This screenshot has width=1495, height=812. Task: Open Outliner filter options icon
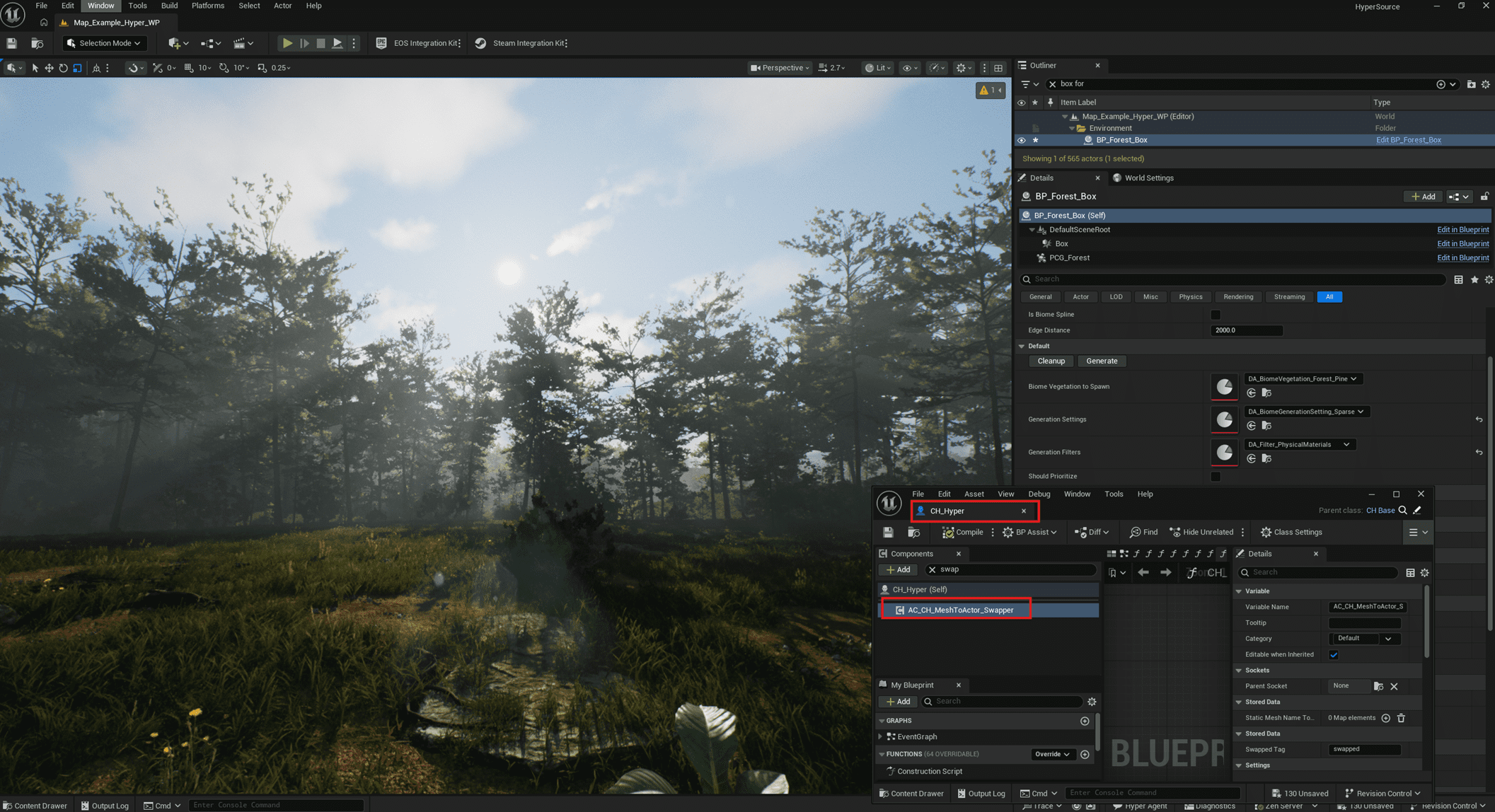[x=1029, y=84]
